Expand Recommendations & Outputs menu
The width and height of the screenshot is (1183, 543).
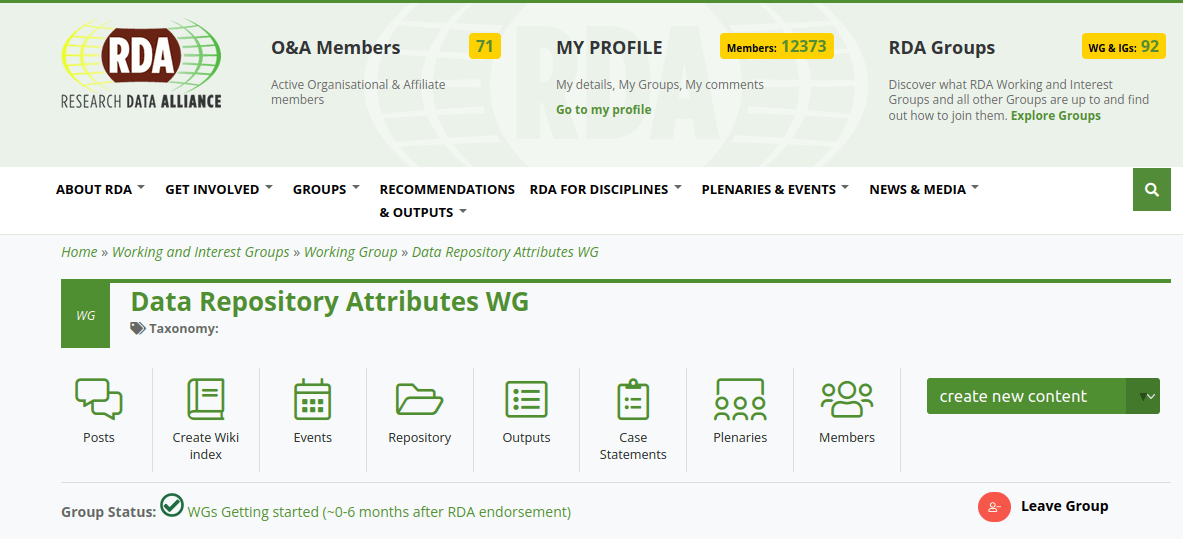point(447,201)
